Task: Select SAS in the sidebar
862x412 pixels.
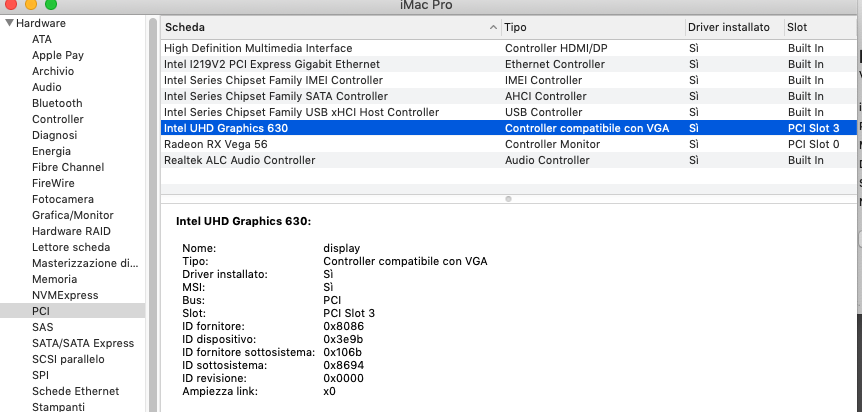Action: tap(42, 326)
